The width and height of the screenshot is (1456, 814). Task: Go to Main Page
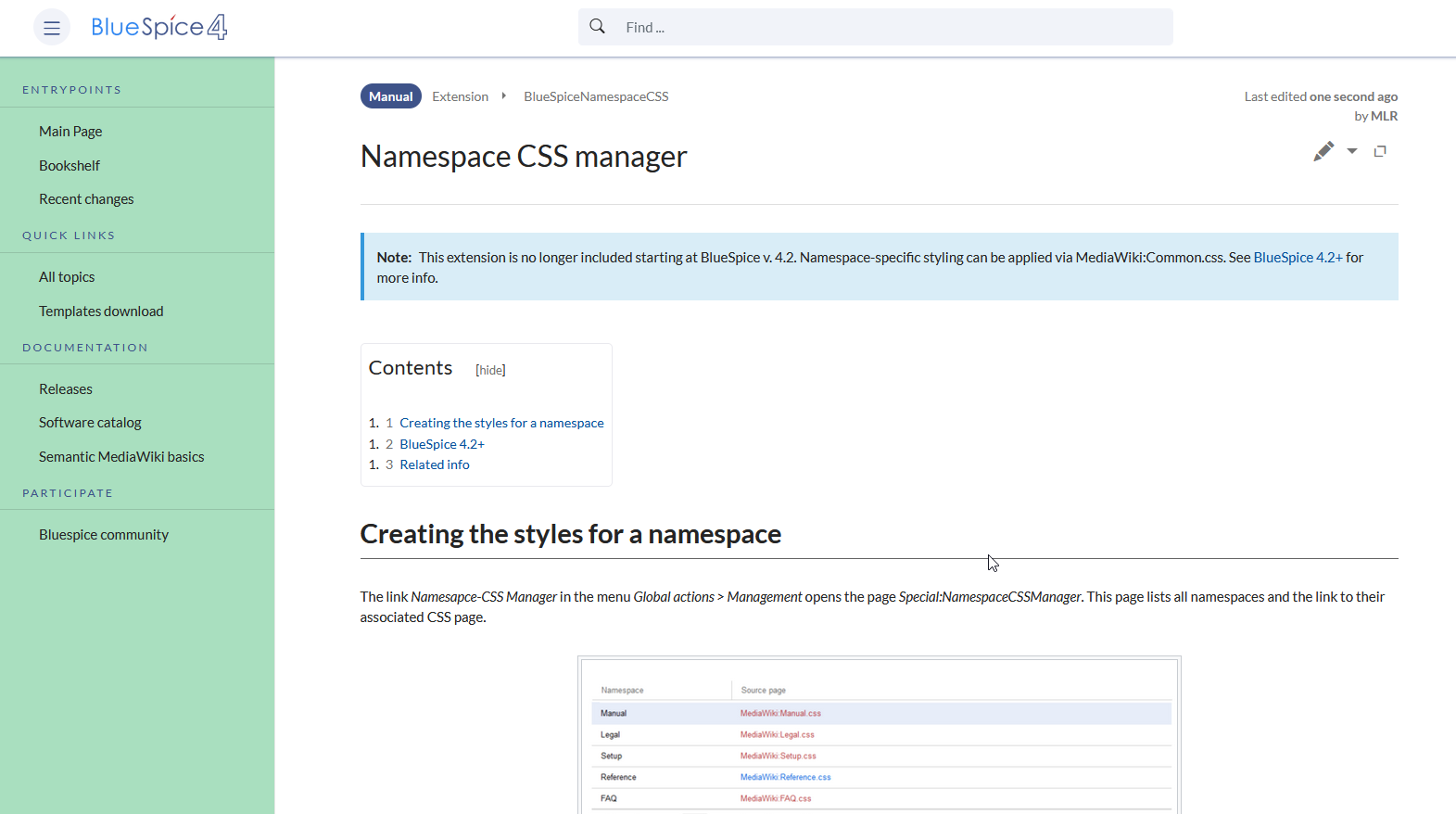coord(70,132)
